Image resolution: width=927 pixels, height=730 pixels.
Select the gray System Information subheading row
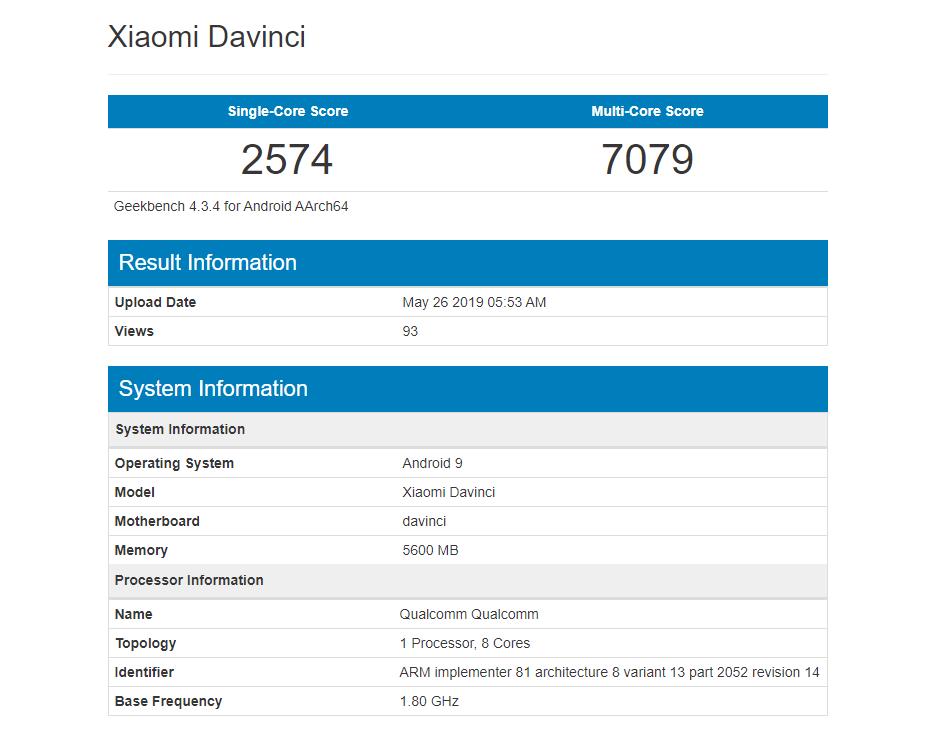468,429
